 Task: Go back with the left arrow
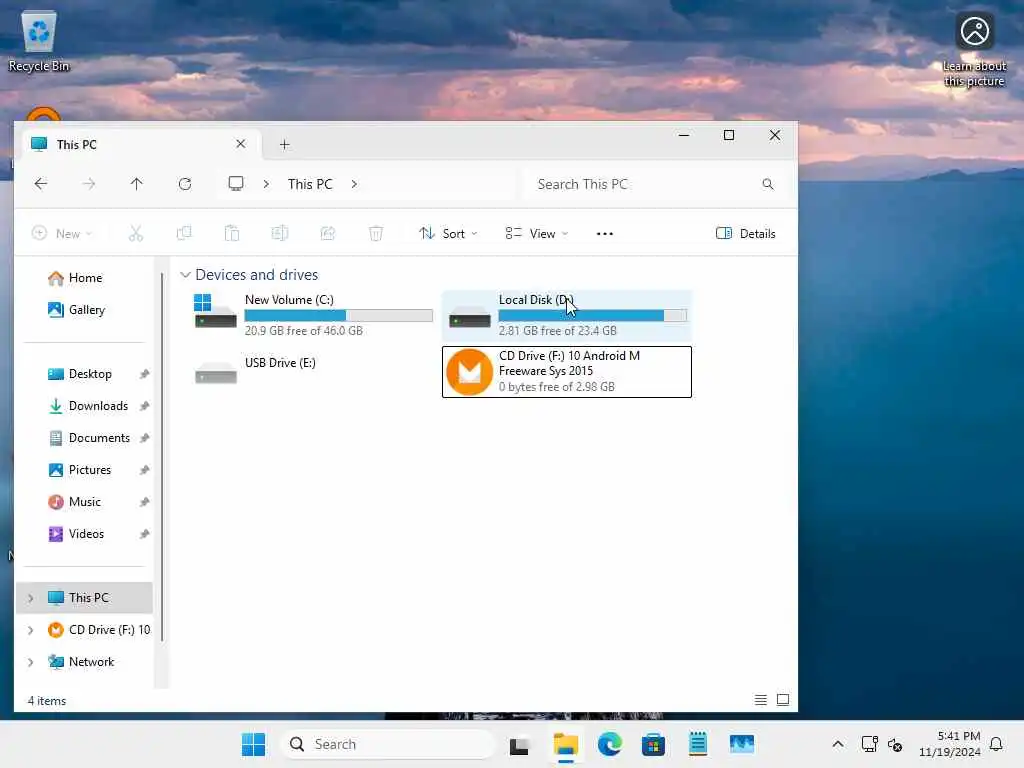click(x=40, y=184)
